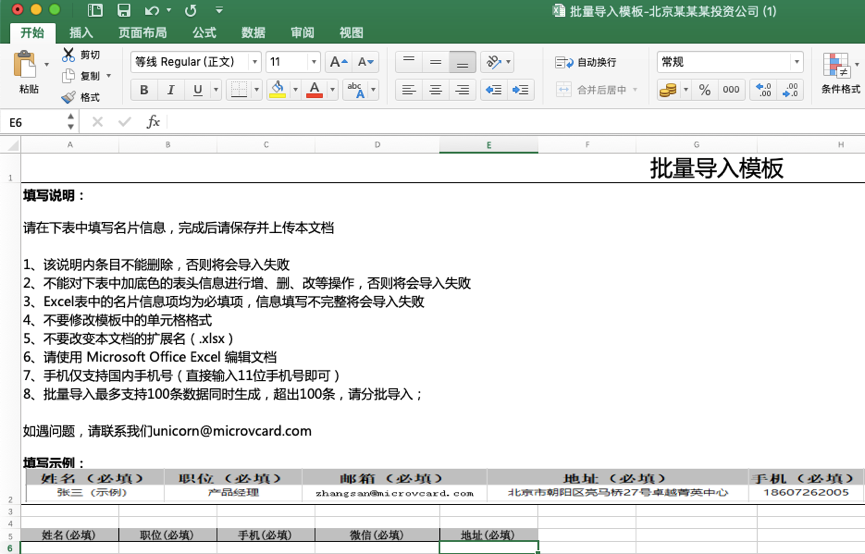The image size is (865, 554).
Task: Open the borders dropdown arrow
Action: pos(257,89)
